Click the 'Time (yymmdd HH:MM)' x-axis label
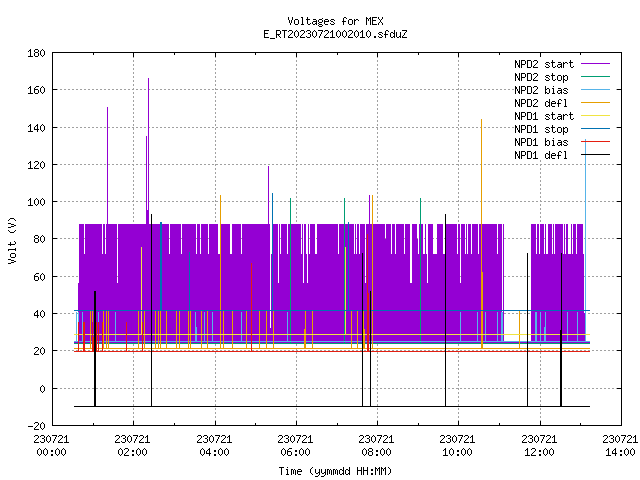Image resolution: width=640 pixels, height=480 pixels. point(335,471)
